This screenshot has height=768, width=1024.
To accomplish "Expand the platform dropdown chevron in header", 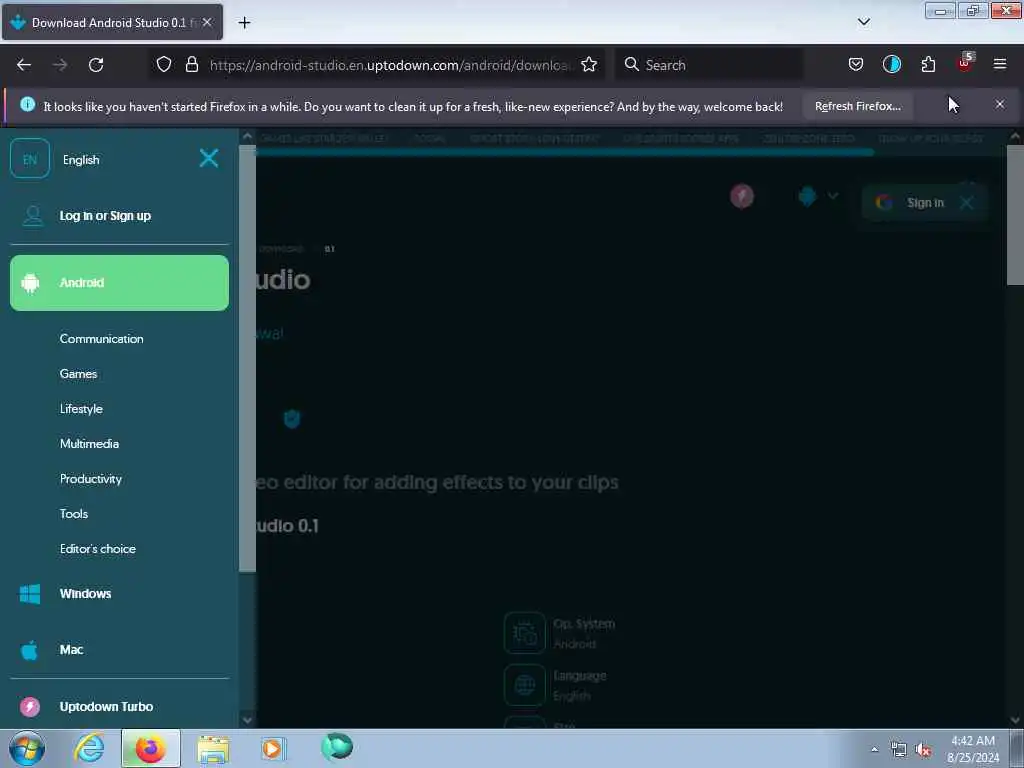I will 833,196.
